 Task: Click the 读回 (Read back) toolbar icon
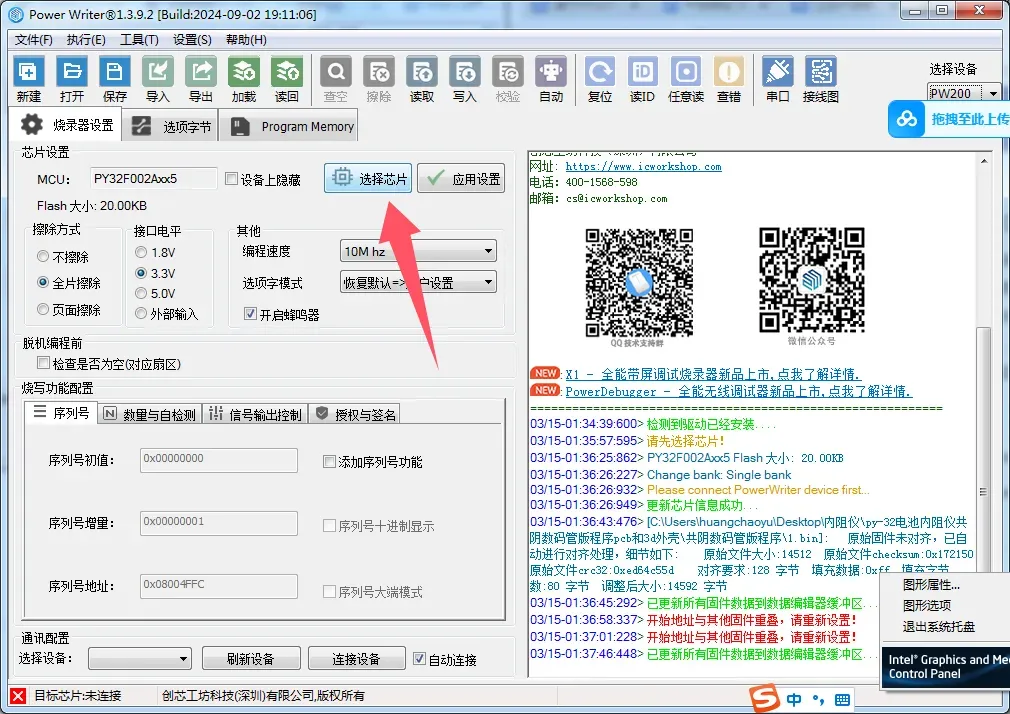(x=287, y=79)
